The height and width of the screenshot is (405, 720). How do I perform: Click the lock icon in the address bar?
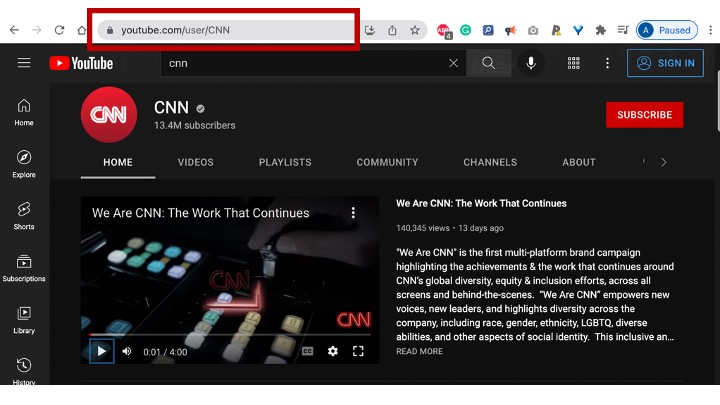tap(110, 30)
